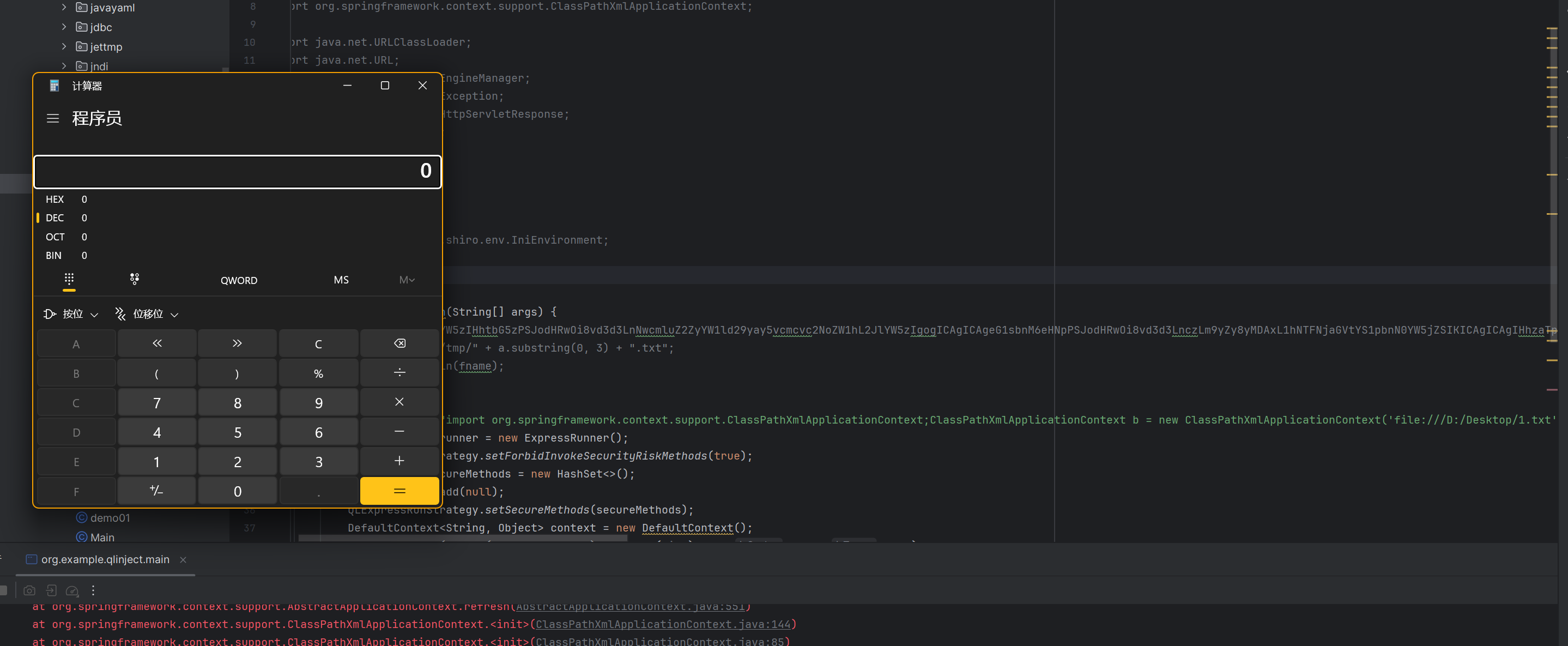
Task: Close the org.example.qlinject.main run tab
Action: 183,559
